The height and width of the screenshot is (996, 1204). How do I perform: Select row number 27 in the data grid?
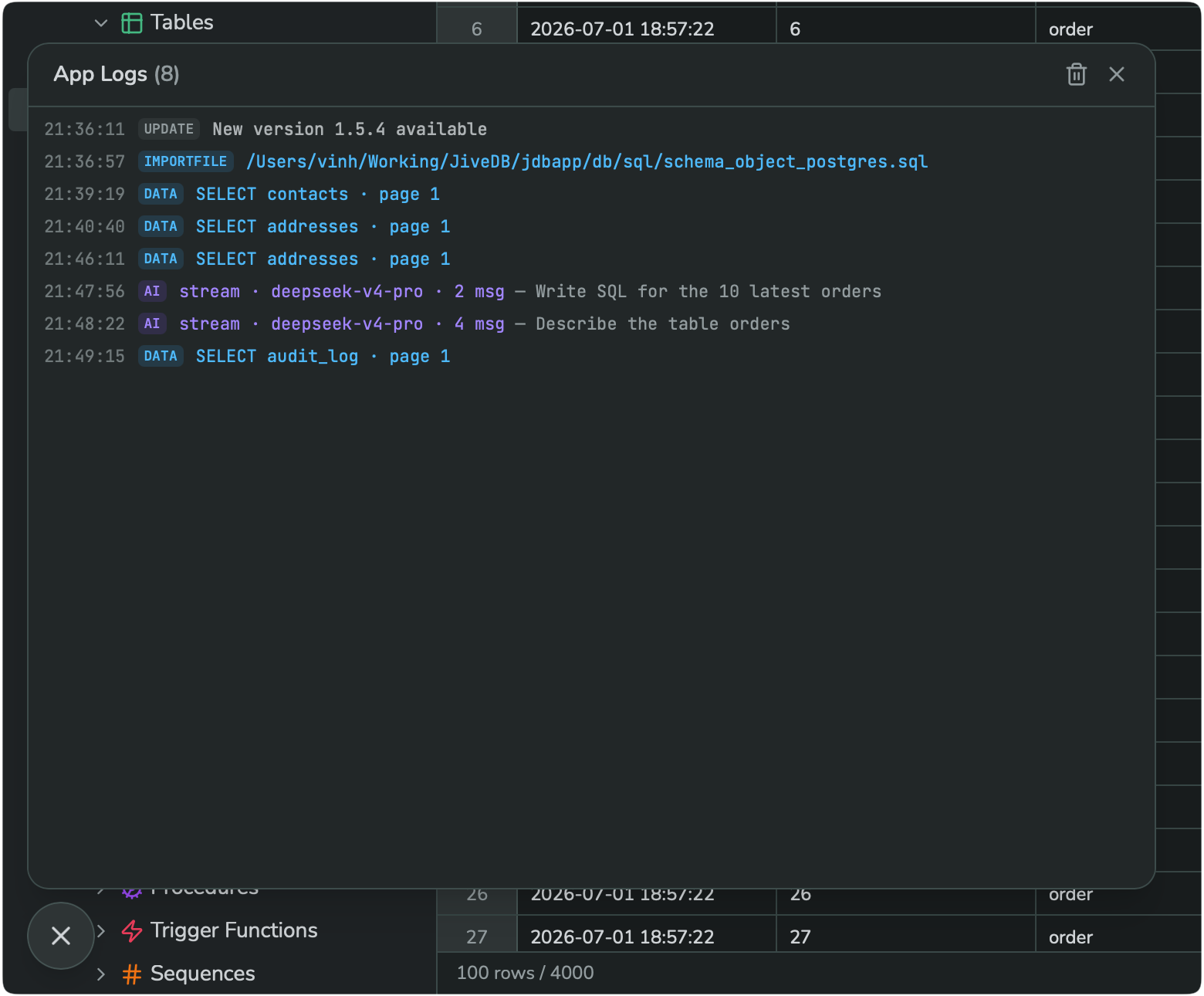point(477,936)
